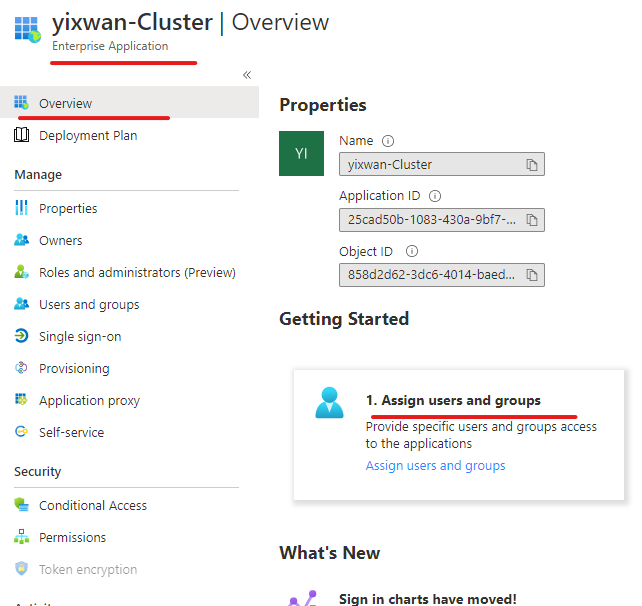This screenshot has width=642, height=606.
Task: Click the Application proxy icon
Action: [x=21, y=399]
